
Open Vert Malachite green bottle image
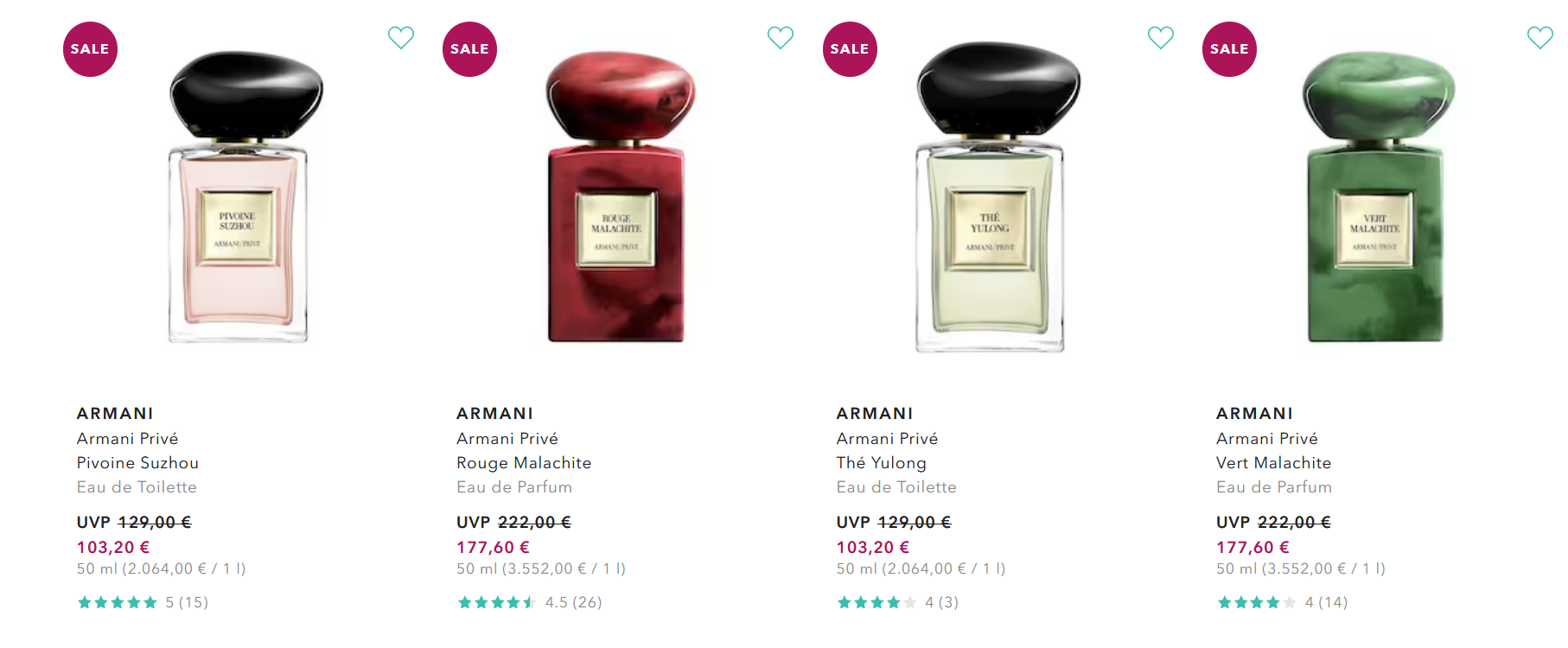(1376, 197)
